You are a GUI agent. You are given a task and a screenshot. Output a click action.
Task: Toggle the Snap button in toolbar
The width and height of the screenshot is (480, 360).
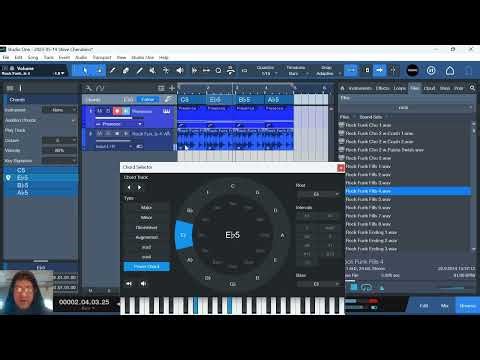click(x=351, y=70)
